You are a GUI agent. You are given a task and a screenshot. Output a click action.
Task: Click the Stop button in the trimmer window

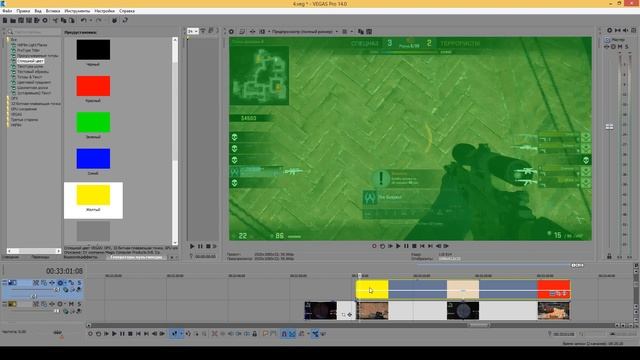pos(208,246)
